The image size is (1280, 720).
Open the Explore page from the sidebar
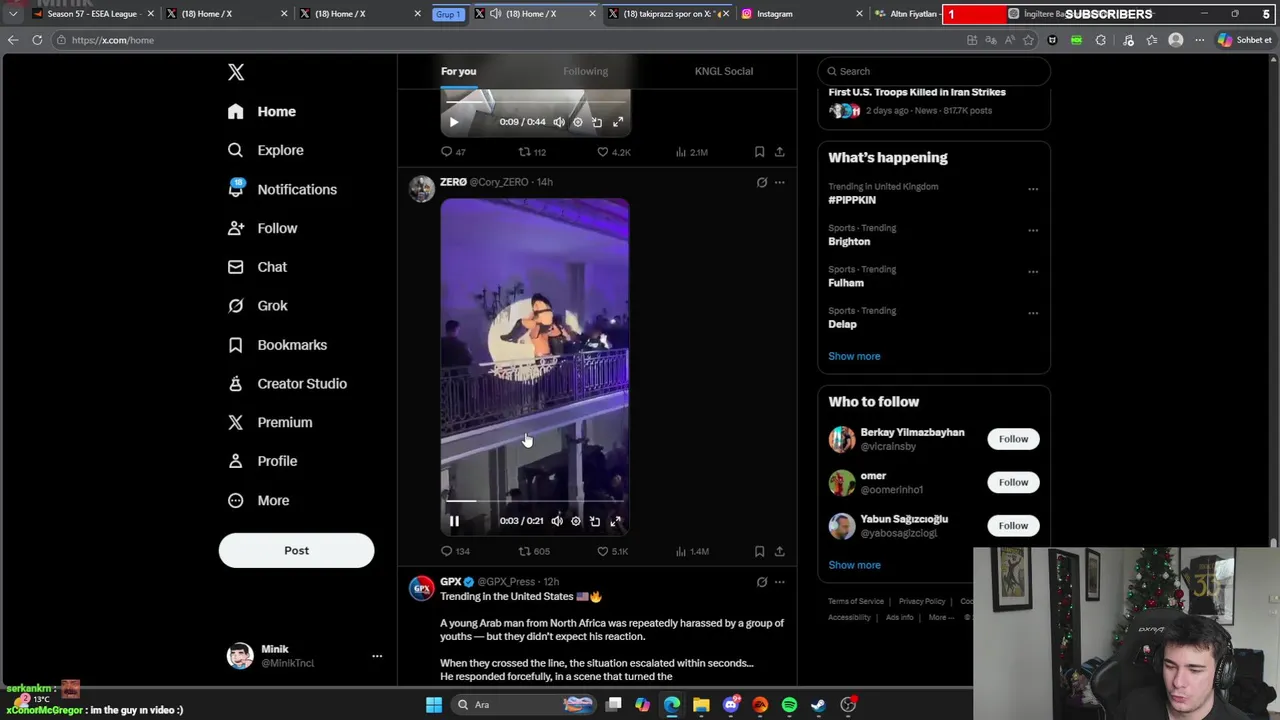(266, 150)
